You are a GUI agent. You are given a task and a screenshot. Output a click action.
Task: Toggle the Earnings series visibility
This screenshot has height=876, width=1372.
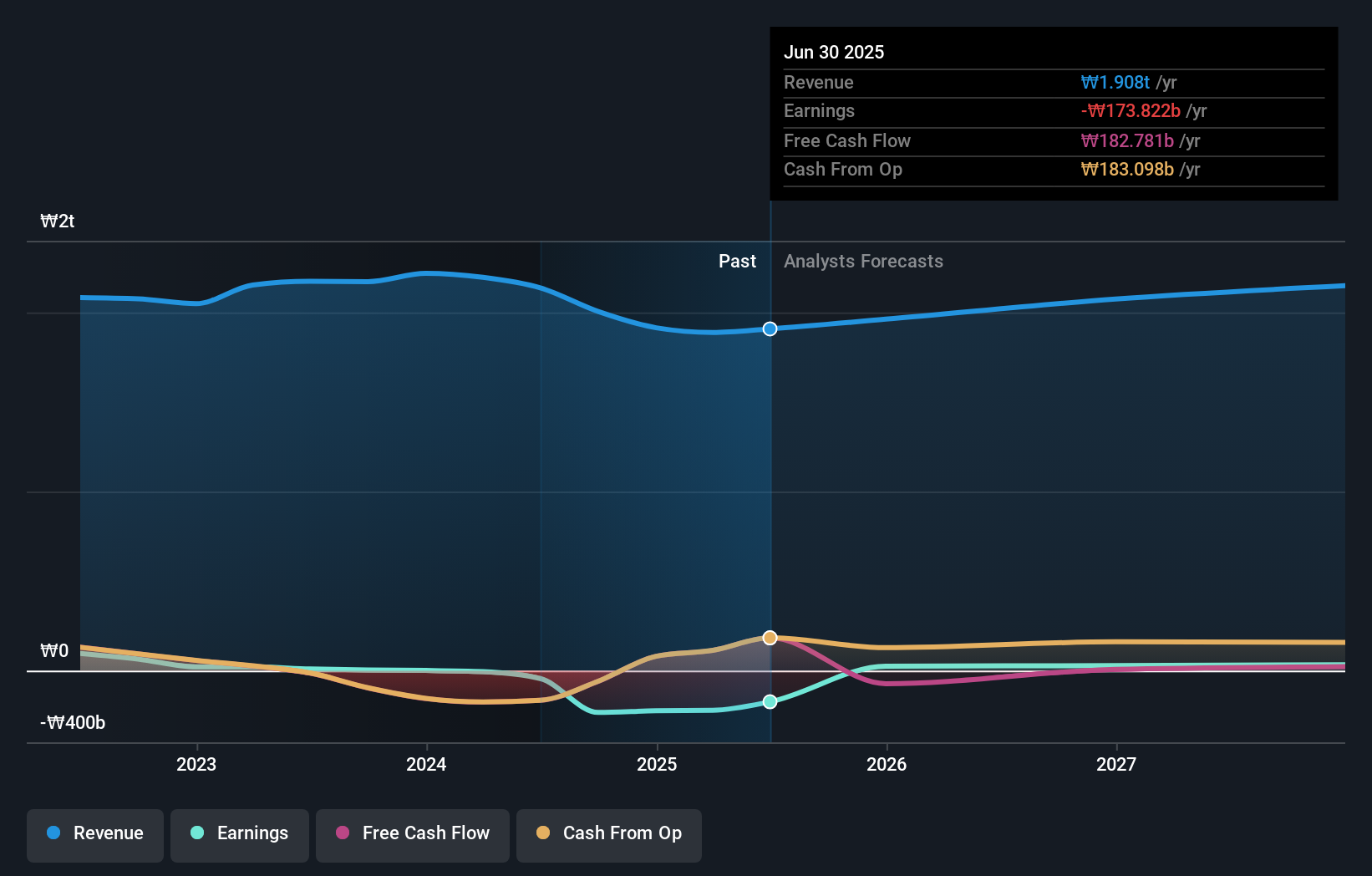[239, 835]
